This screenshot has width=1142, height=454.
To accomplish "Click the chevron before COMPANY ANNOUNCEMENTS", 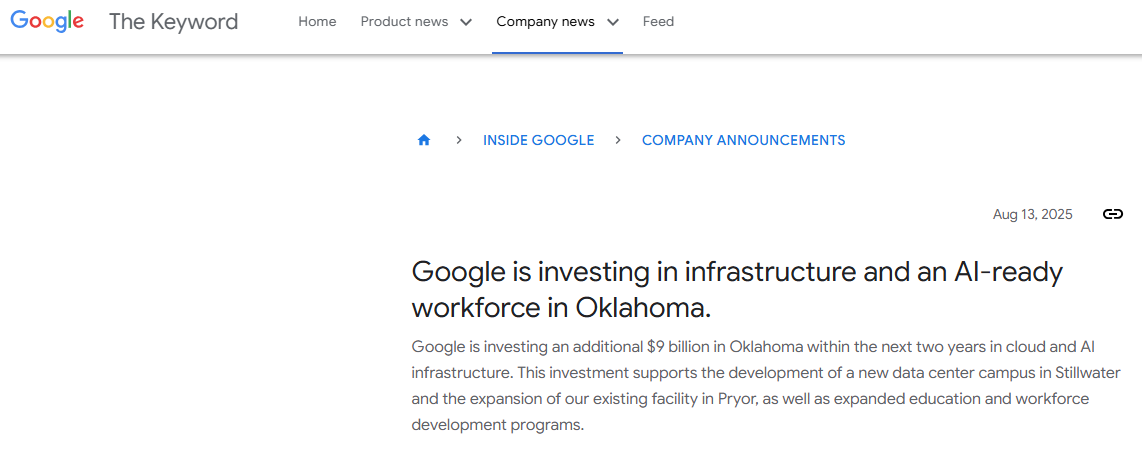I will pyautogui.click(x=618, y=141).
